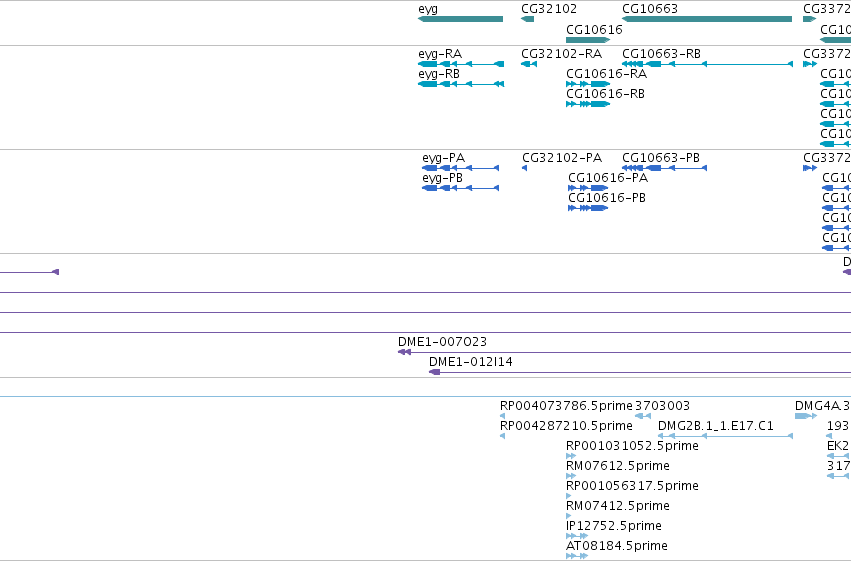Select CG10616-RB transcript glyph
This screenshot has width=851, height=561.
pyautogui.click(x=588, y=104)
